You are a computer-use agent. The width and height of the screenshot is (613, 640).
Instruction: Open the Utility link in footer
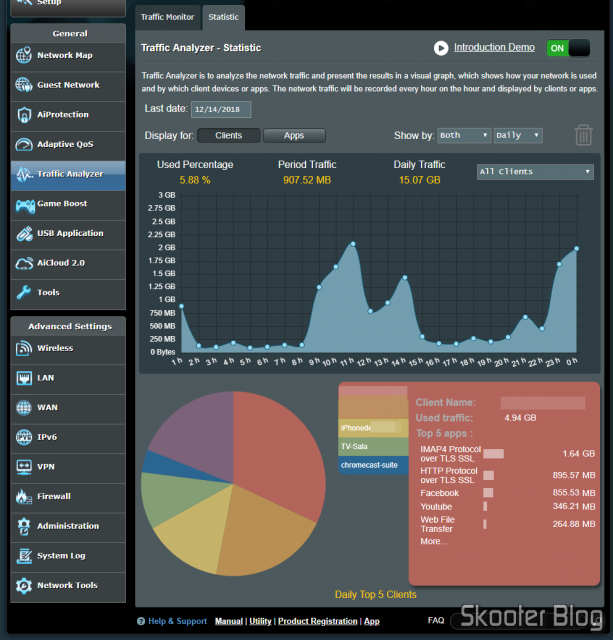(260, 621)
